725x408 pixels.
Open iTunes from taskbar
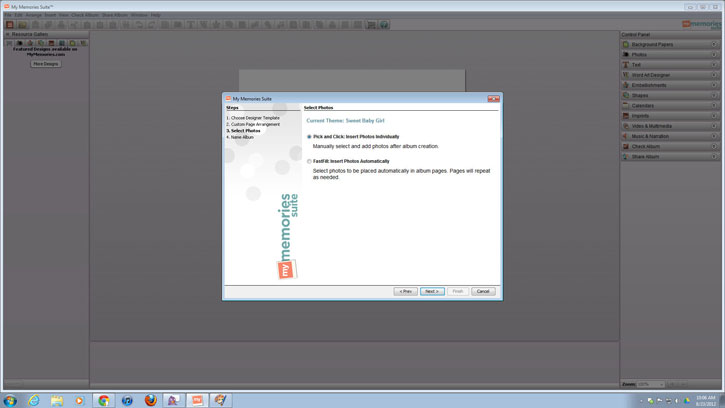click(x=127, y=401)
